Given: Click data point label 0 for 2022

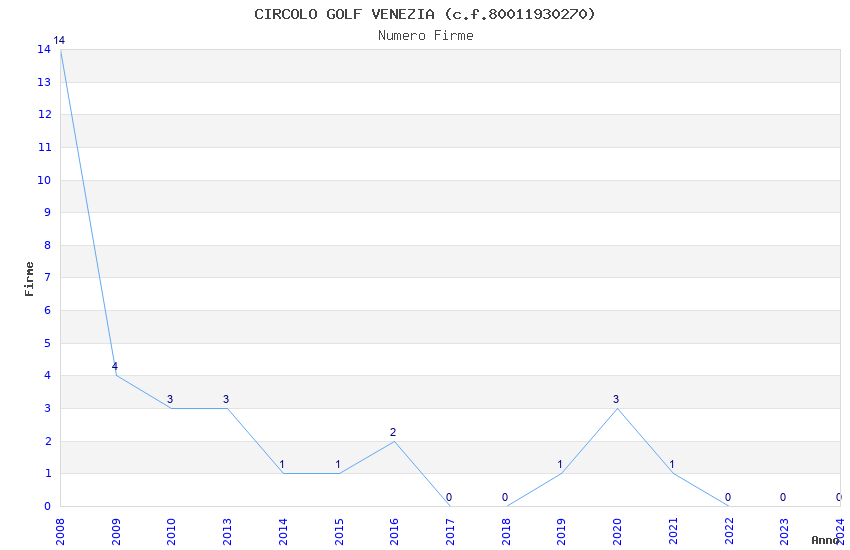Looking at the screenshot, I should pos(727,497).
